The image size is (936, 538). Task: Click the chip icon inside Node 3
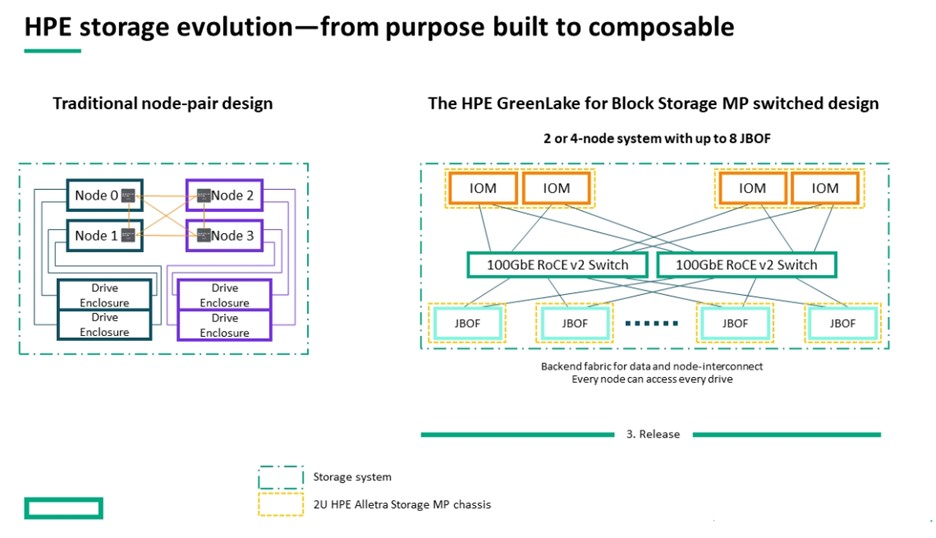[204, 235]
